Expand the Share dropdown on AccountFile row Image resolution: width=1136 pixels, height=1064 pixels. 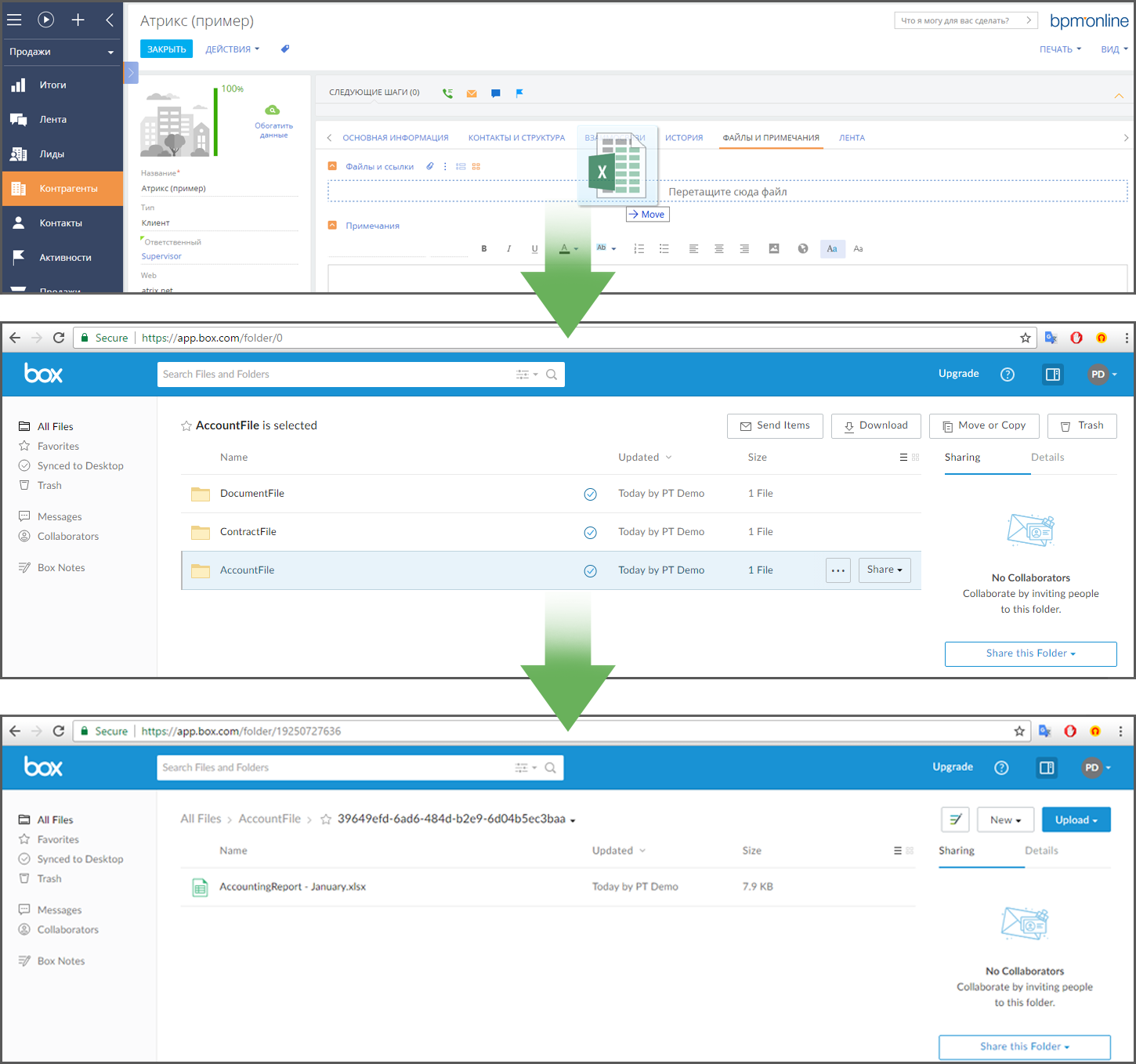pyautogui.click(x=885, y=570)
